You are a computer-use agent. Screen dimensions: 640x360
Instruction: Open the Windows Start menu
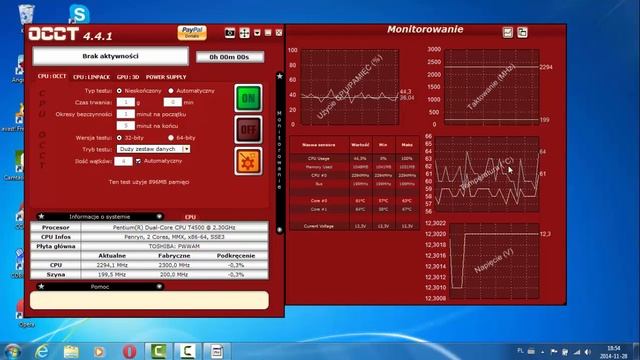click(x=12, y=351)
